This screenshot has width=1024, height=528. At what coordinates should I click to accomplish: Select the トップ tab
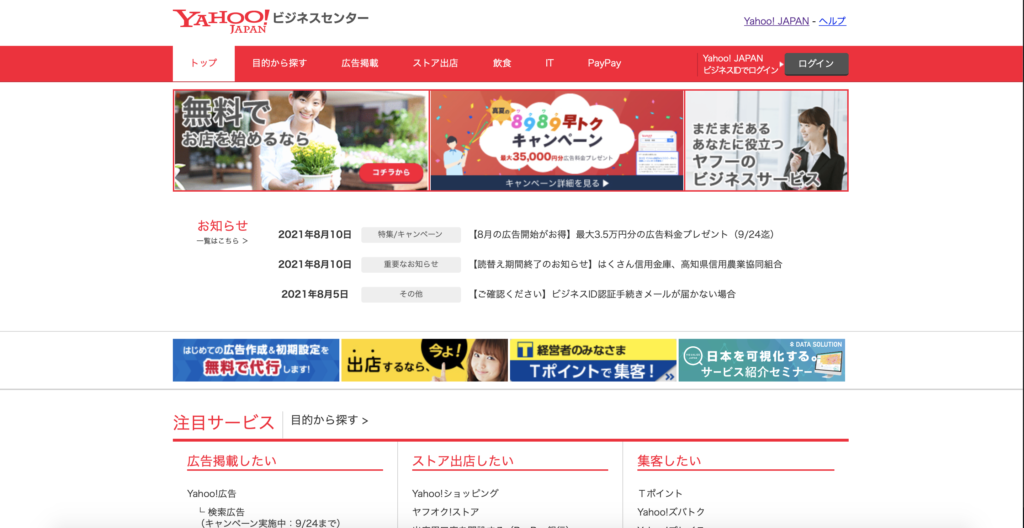(x=204, y=63)
